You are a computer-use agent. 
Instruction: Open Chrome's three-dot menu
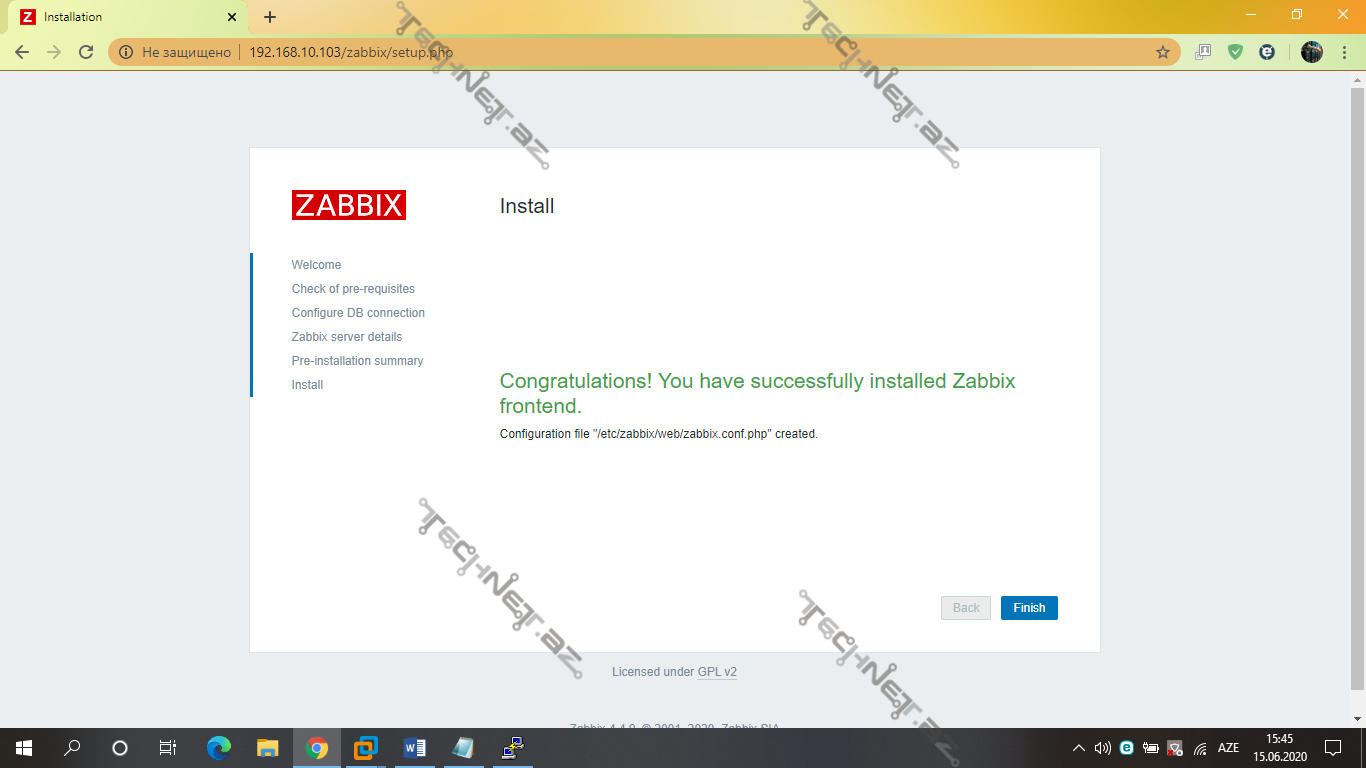(1345, 52)
